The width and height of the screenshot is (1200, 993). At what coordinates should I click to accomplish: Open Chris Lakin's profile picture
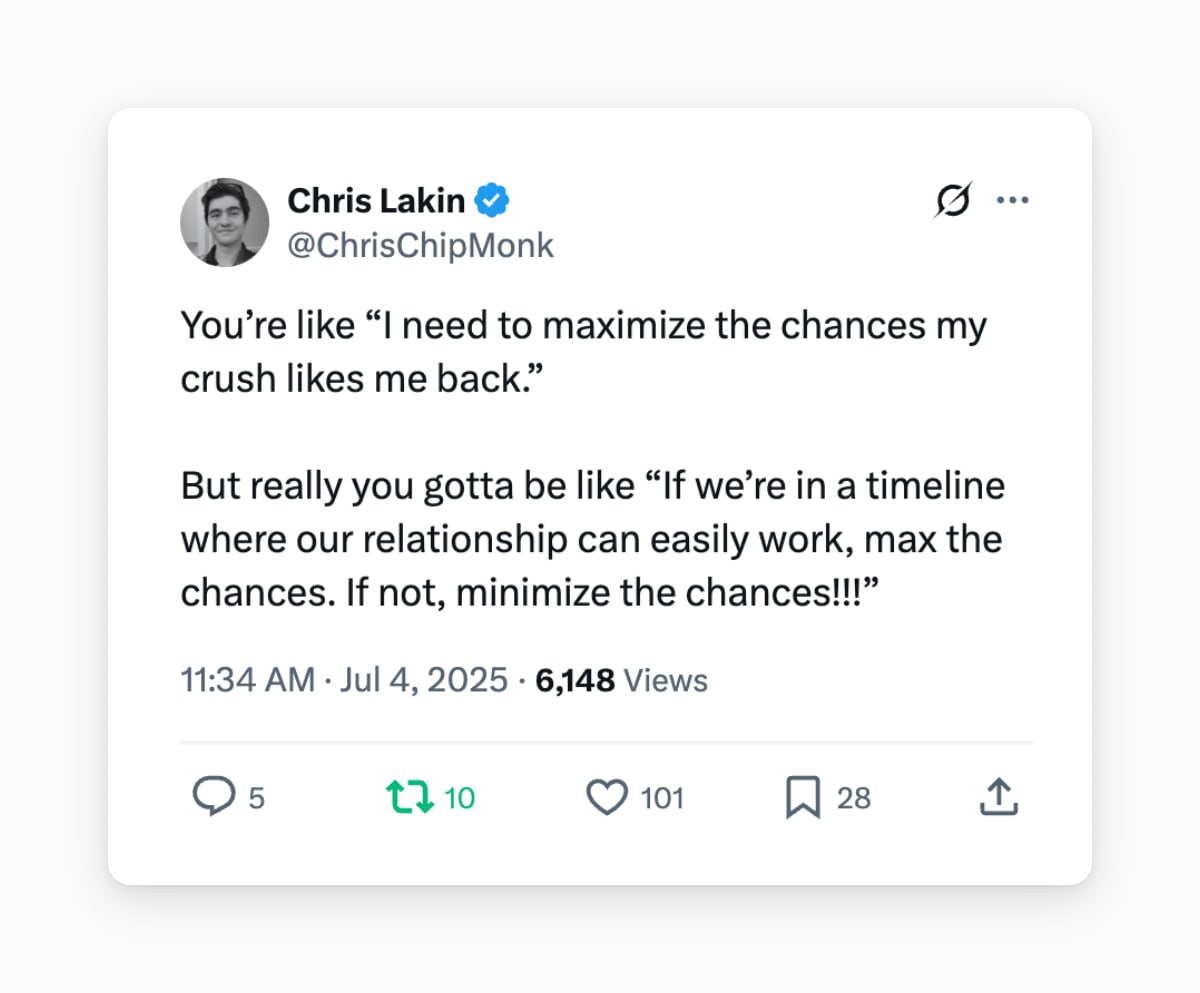click(225, 222)
